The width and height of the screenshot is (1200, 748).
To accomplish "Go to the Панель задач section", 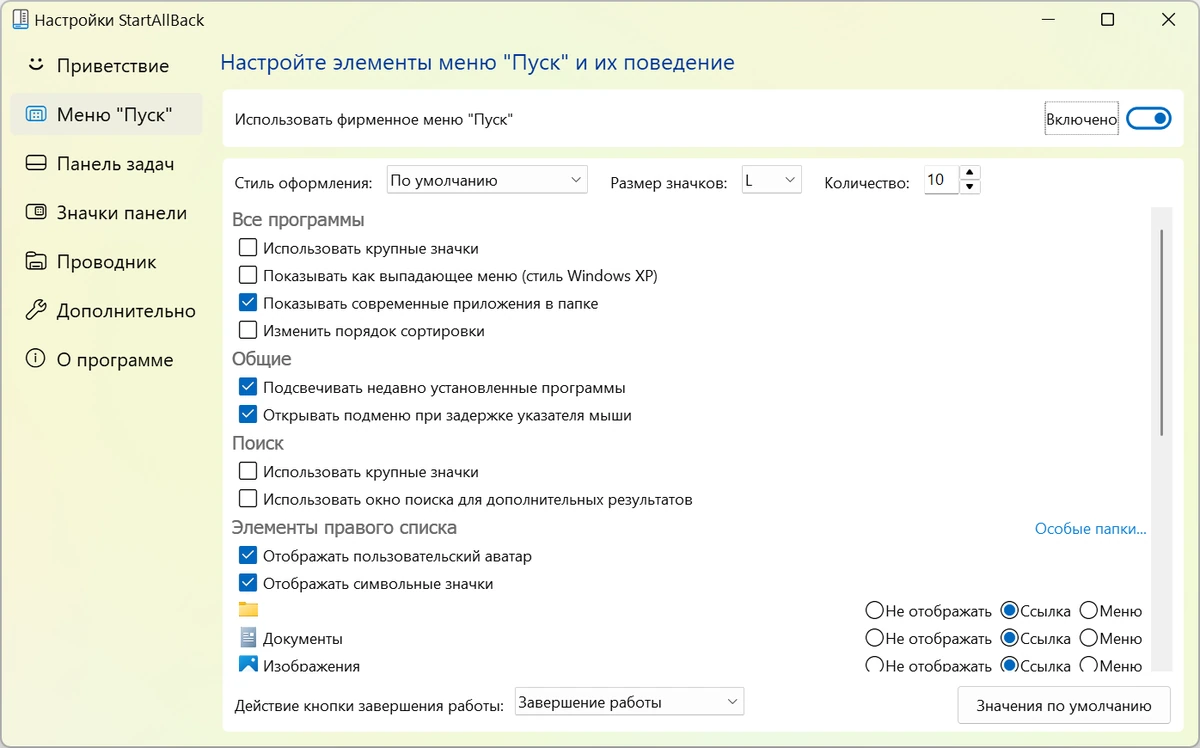I will pyautogui.click(x=106, y=163).
